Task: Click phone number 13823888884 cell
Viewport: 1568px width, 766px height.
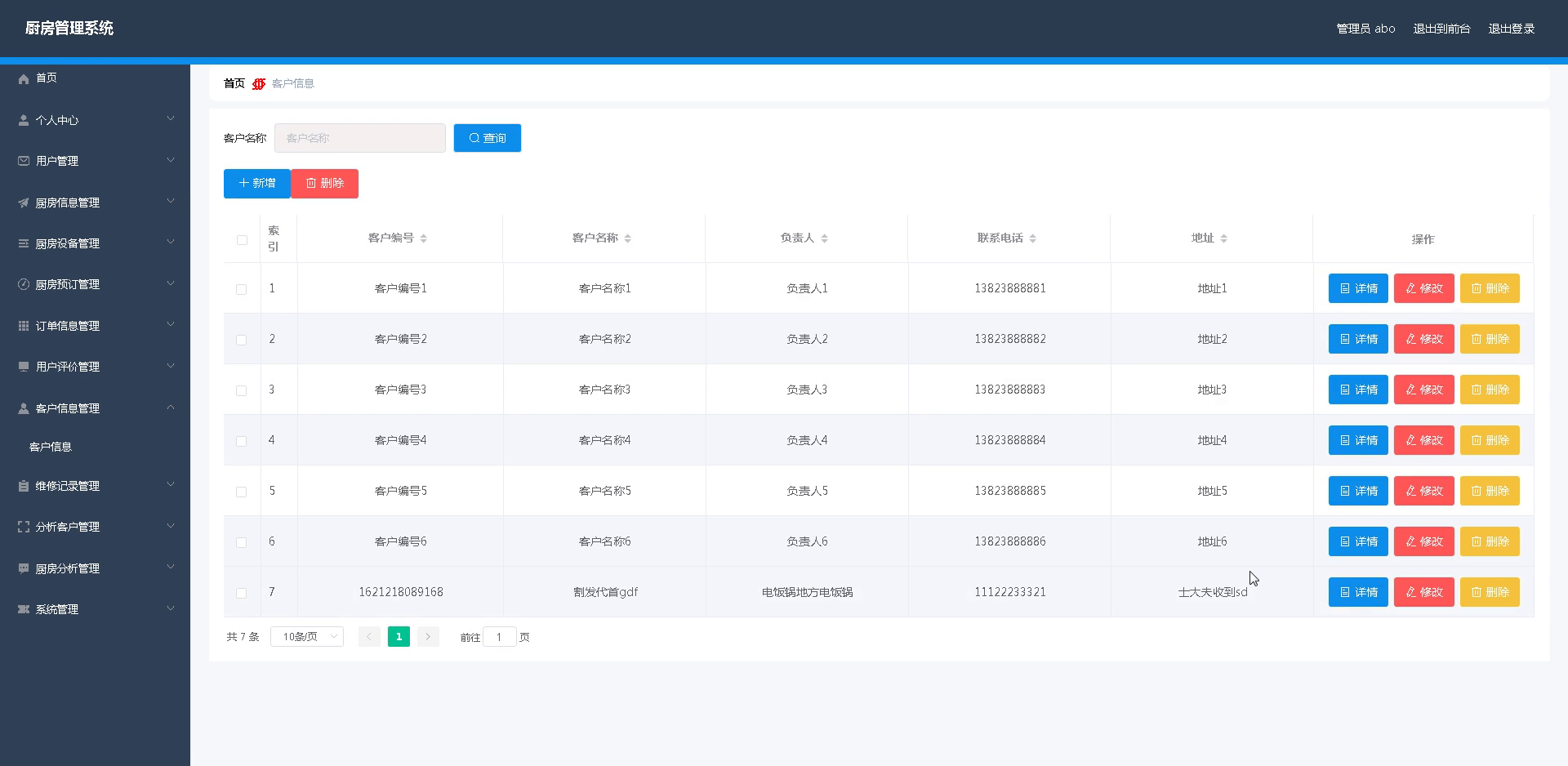Action: [x=1010, y=440]
